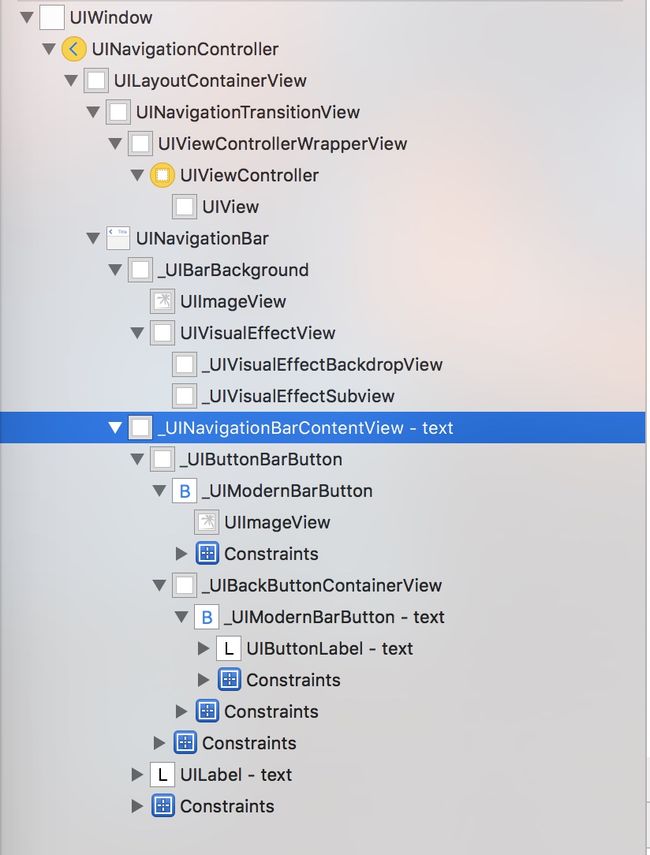Collapse the UIWindow root node
The width and height of the screenshot is (650, 855).
click(x=26, y=17)
